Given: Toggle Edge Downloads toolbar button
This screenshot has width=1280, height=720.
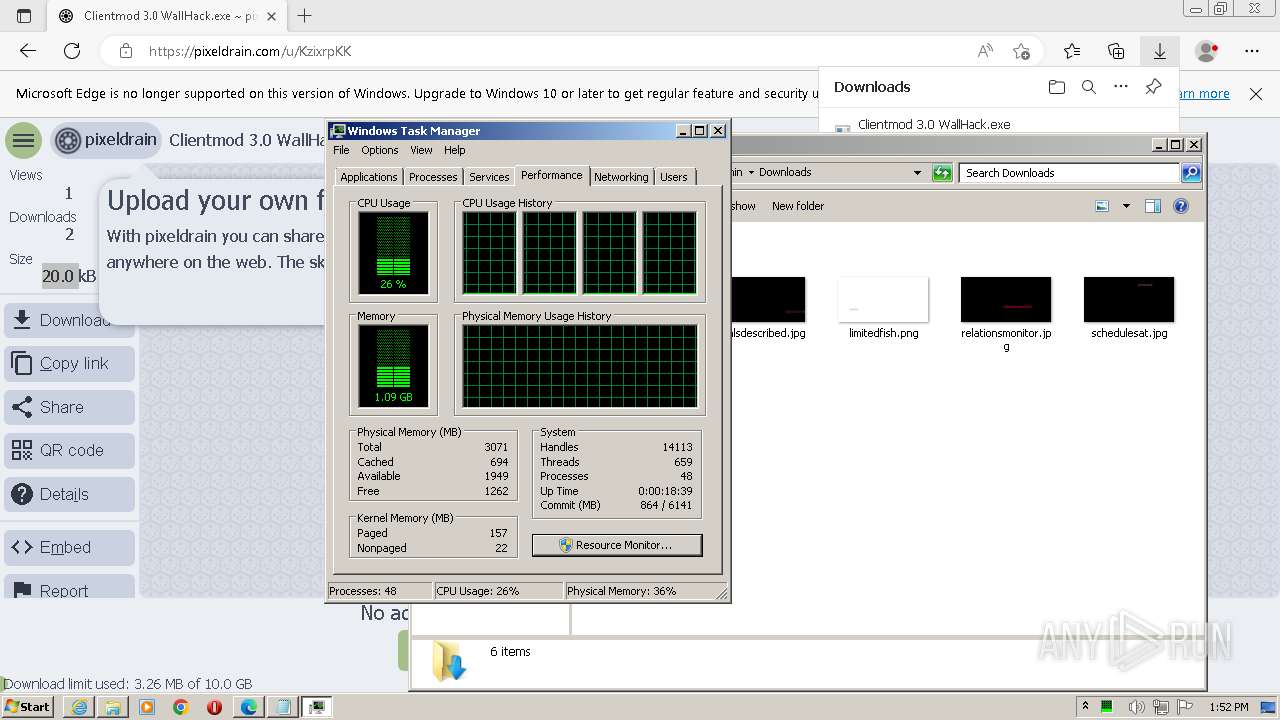Looking at the screenshot, I should [x=1160, y=51].
